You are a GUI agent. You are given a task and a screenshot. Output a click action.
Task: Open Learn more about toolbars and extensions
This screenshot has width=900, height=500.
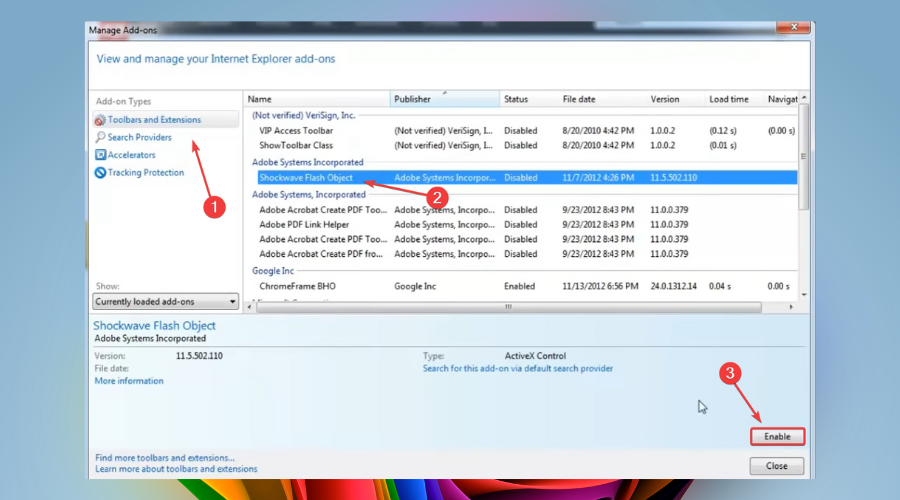pos(176,469)
